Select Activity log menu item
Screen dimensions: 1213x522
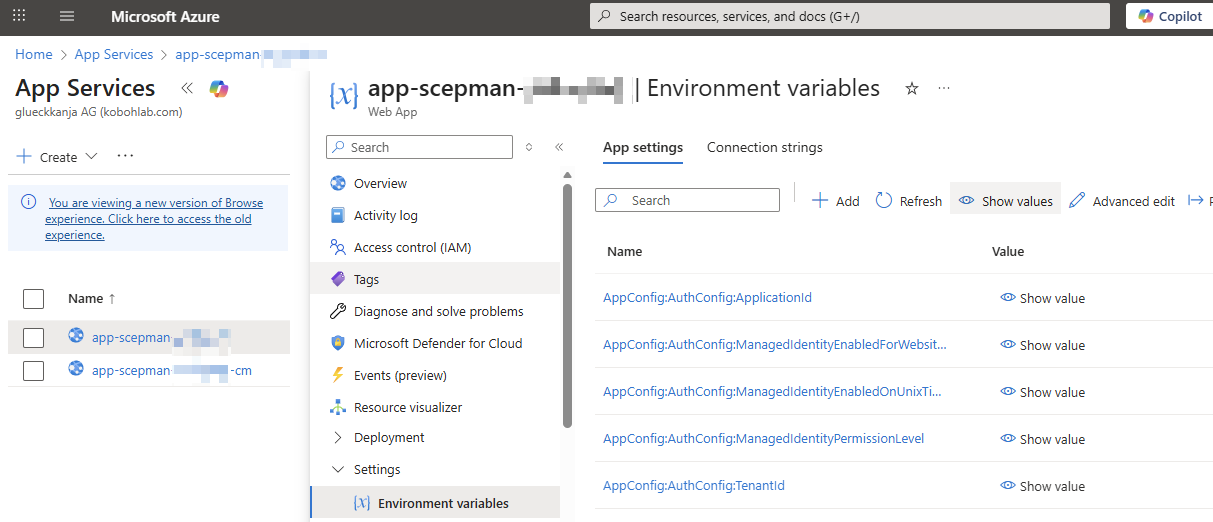[x=385, y=215]
